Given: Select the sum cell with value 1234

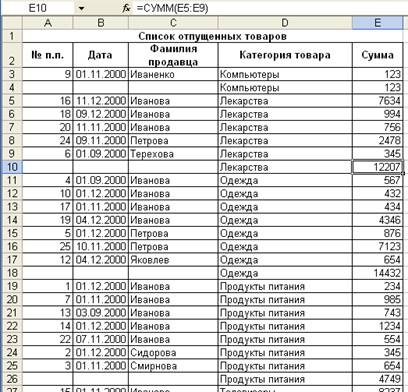Looking at the screenshot, I should click(x=377, y=326).
